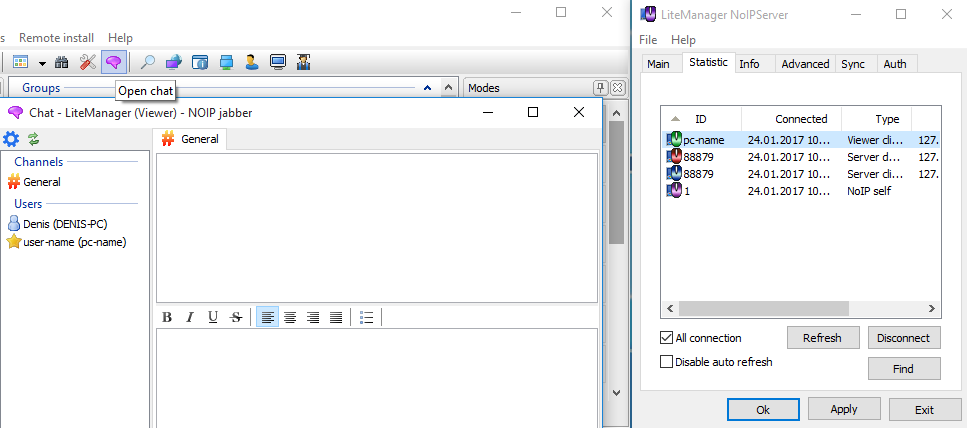Click the Exit button
This screenshot has width=967, height=428.
point(924,409)
